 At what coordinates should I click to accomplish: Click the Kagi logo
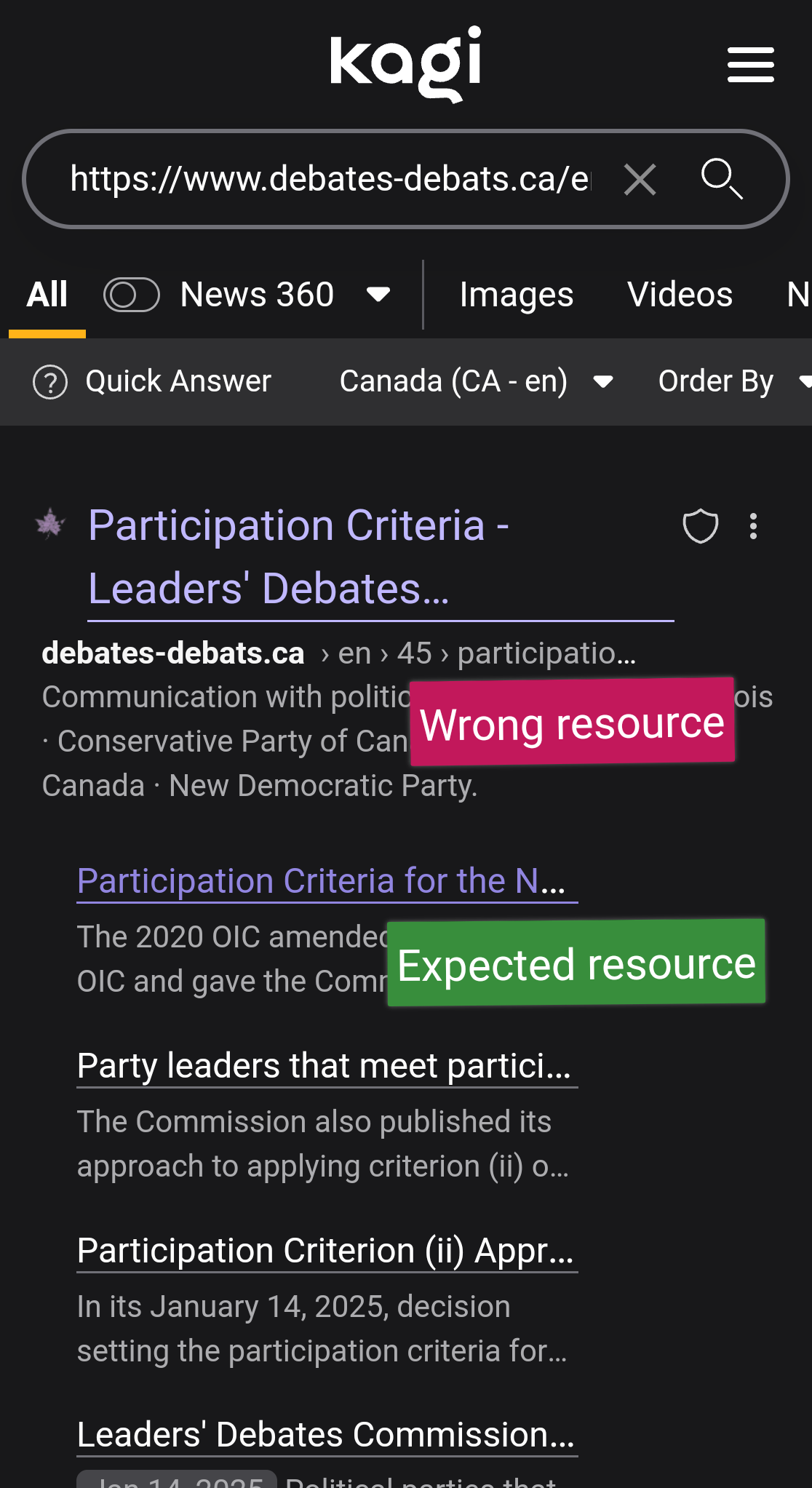405,64
